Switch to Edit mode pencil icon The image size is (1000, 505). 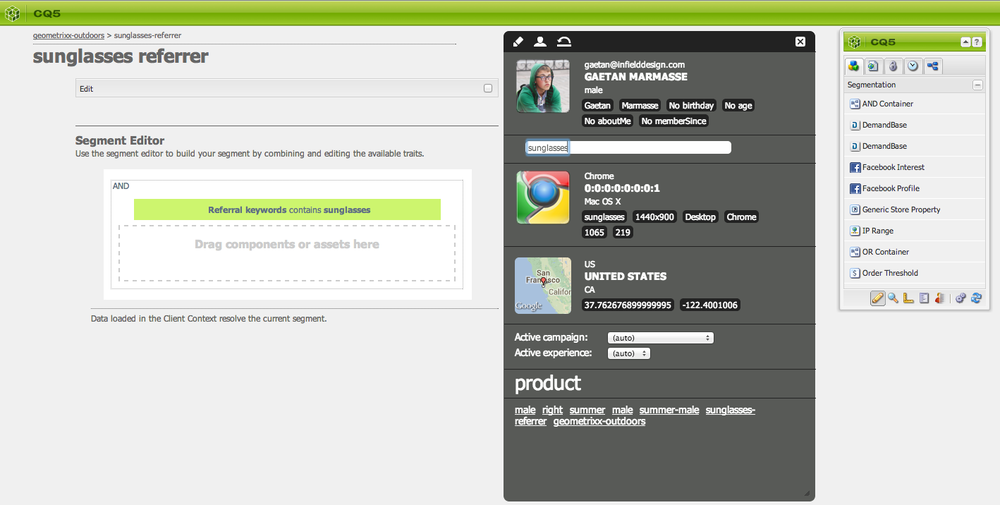click(x=878, y=298)
